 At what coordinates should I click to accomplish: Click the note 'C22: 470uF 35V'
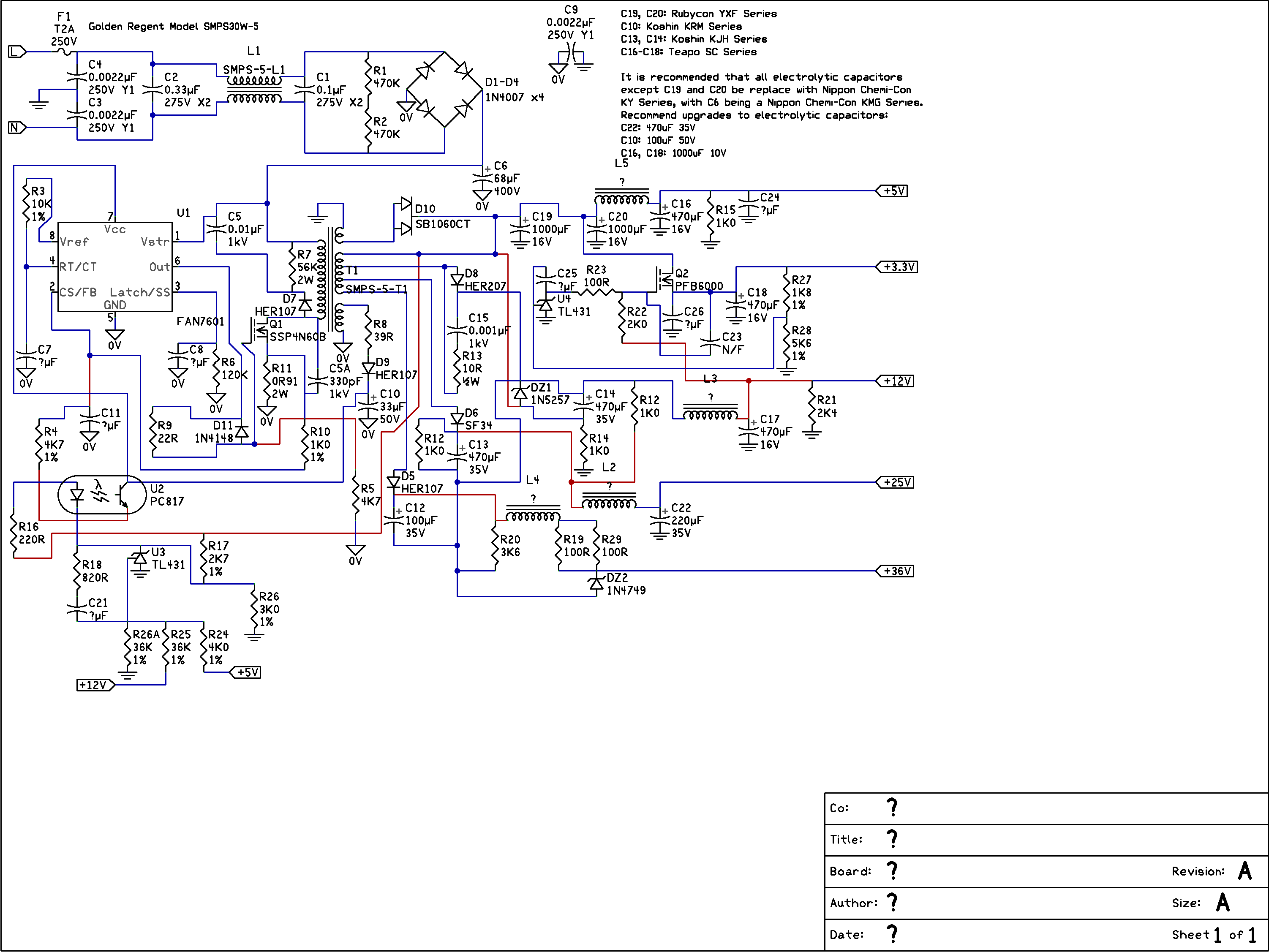[658, 127]
